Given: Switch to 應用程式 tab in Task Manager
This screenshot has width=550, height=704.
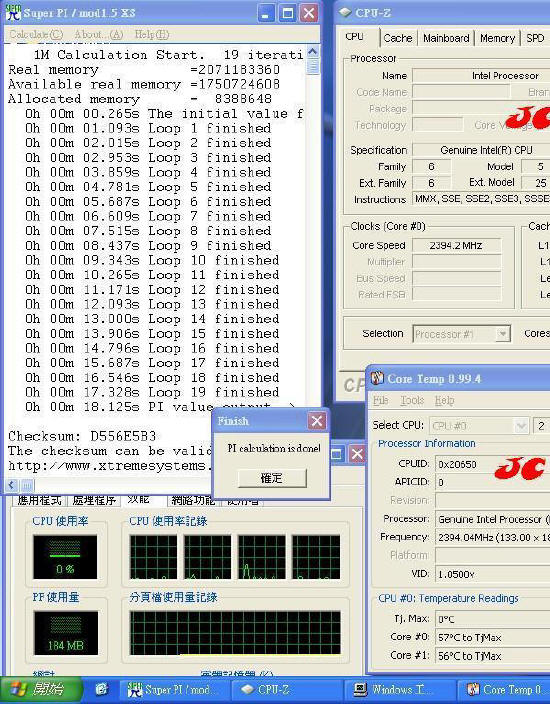Looking at the screenshot, I should tap(39, 500).
